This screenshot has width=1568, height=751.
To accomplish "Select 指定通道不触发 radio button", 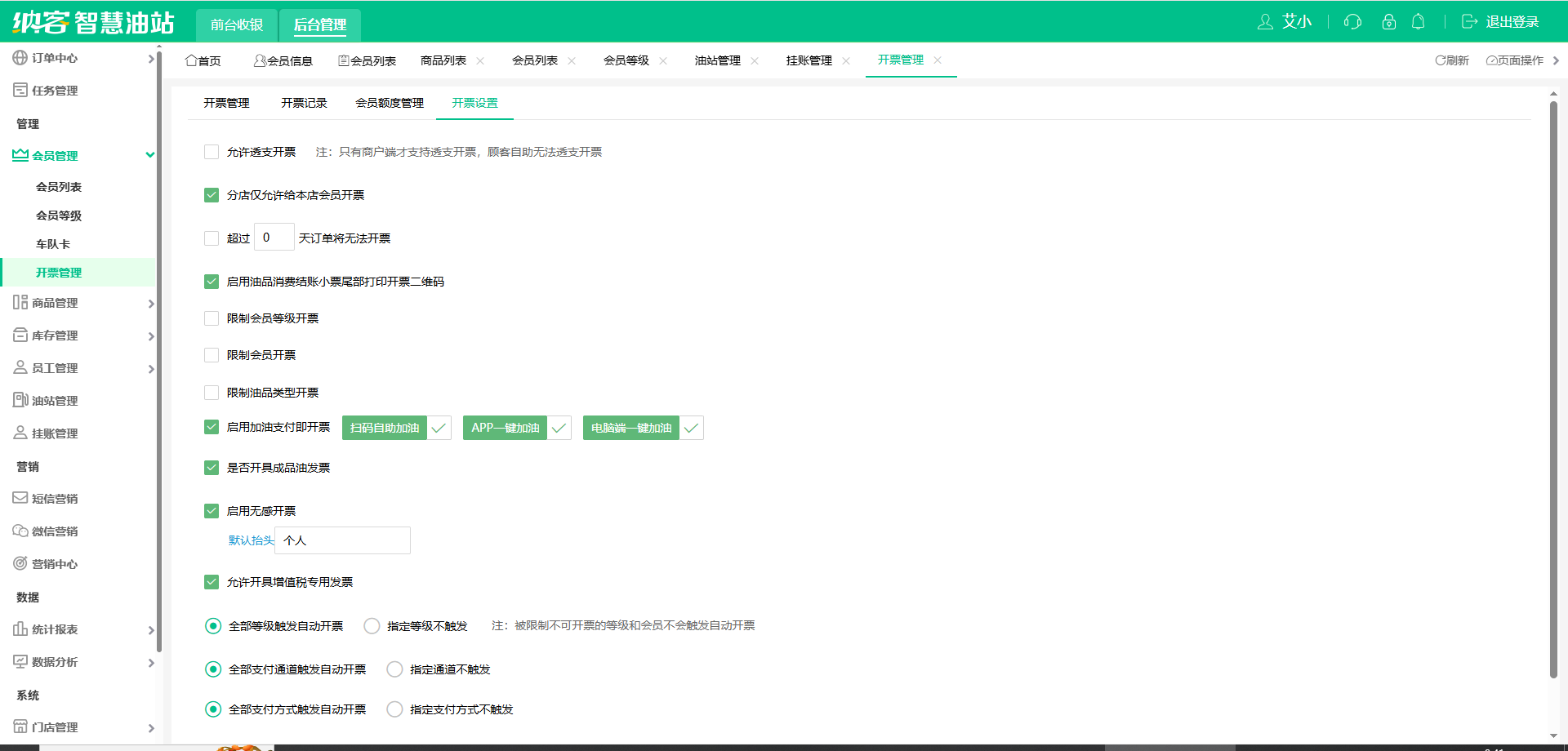I will tap(394, 669).
